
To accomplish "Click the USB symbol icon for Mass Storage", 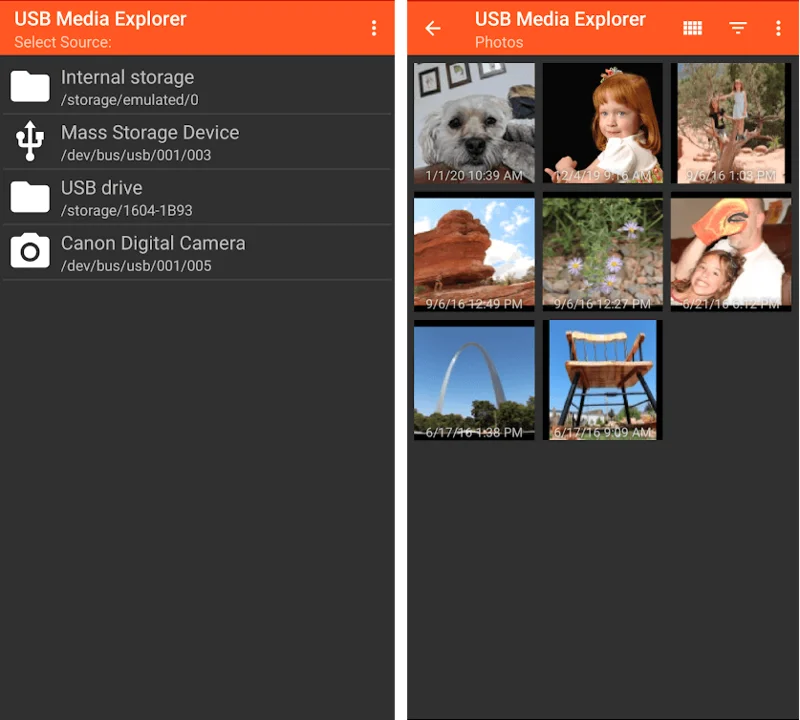I will click(30, 141).
